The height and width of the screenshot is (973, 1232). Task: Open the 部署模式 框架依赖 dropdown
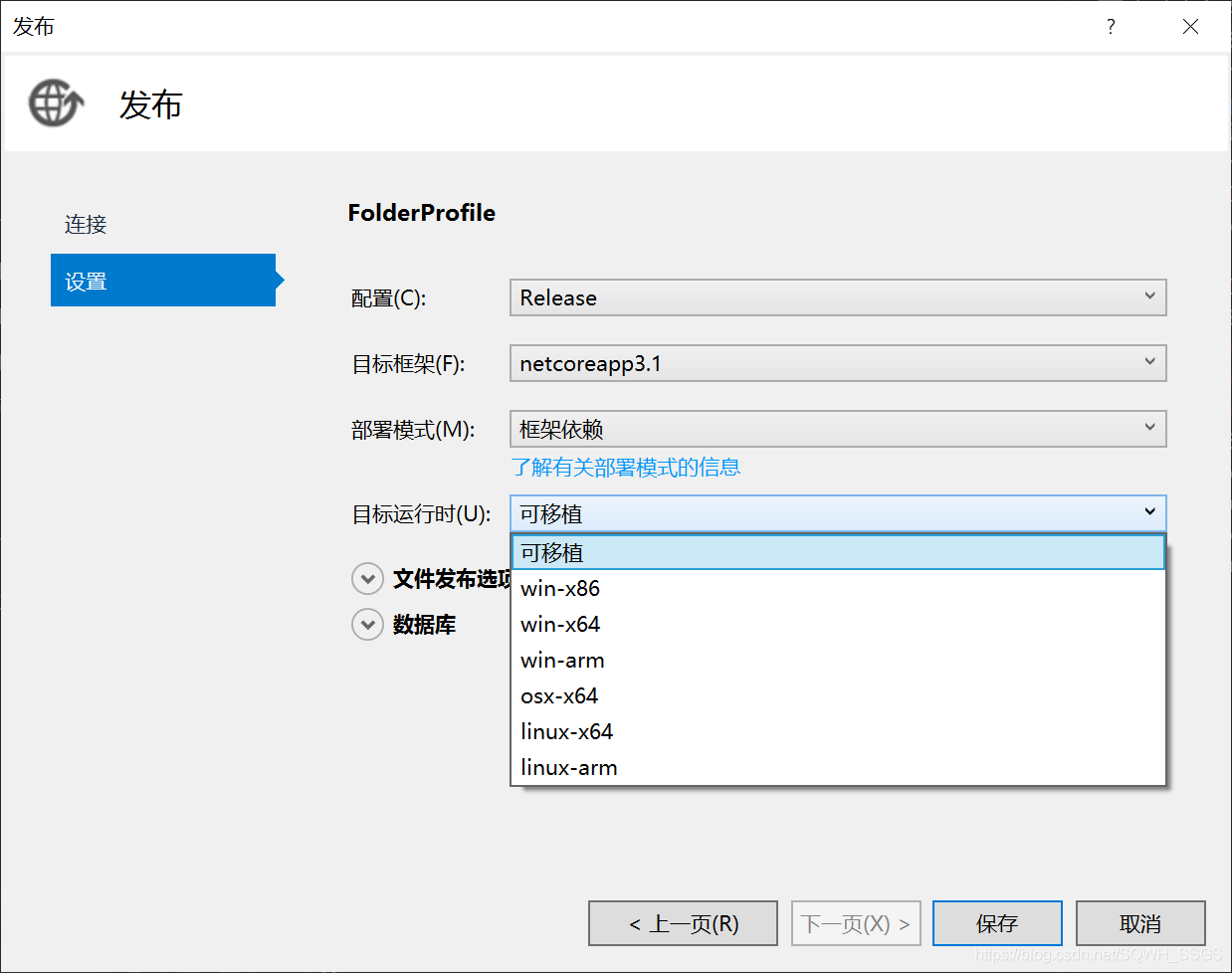838,429
